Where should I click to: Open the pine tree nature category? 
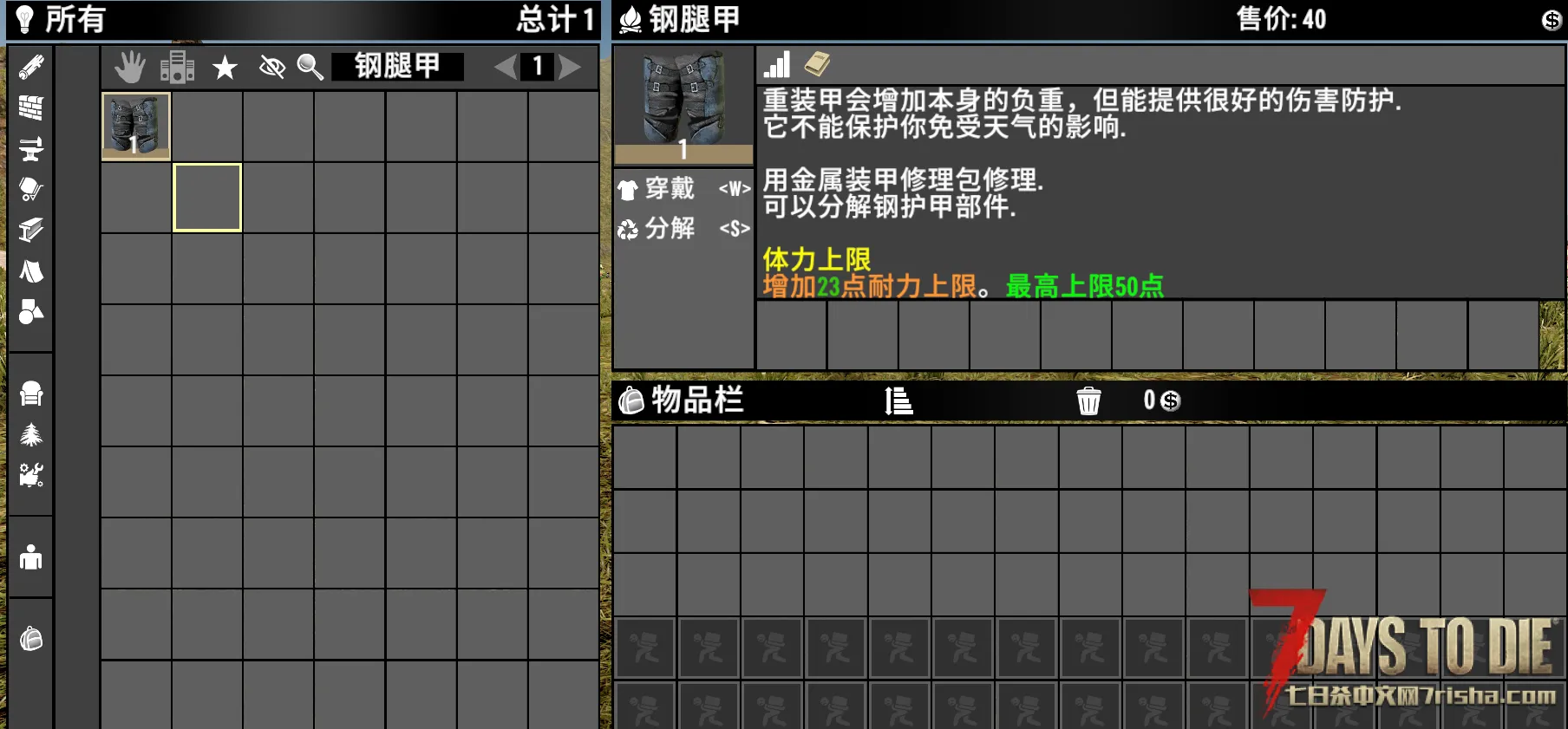tap(31, 434)
